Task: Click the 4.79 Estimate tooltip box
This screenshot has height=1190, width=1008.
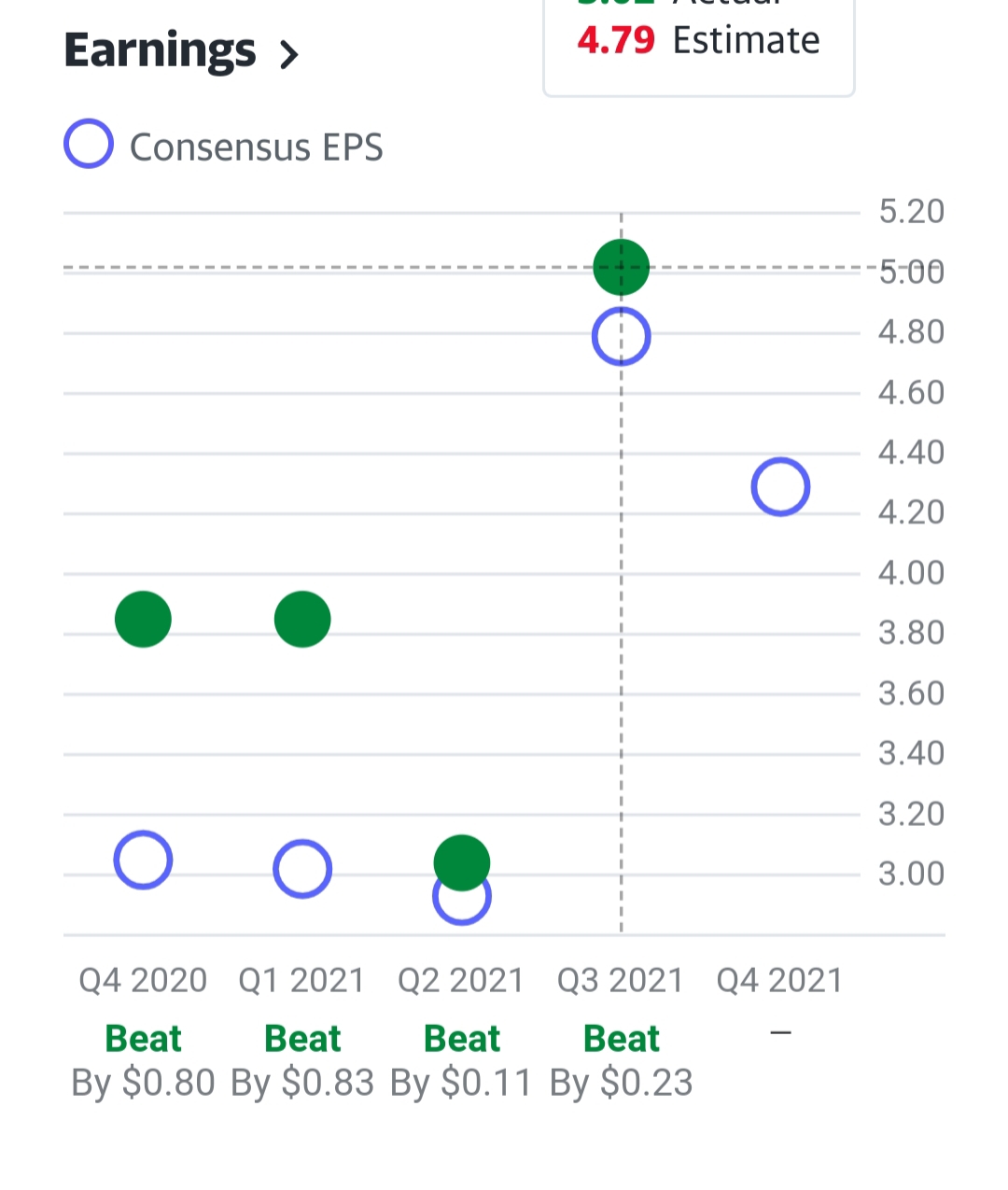Action: coord(698,47)
